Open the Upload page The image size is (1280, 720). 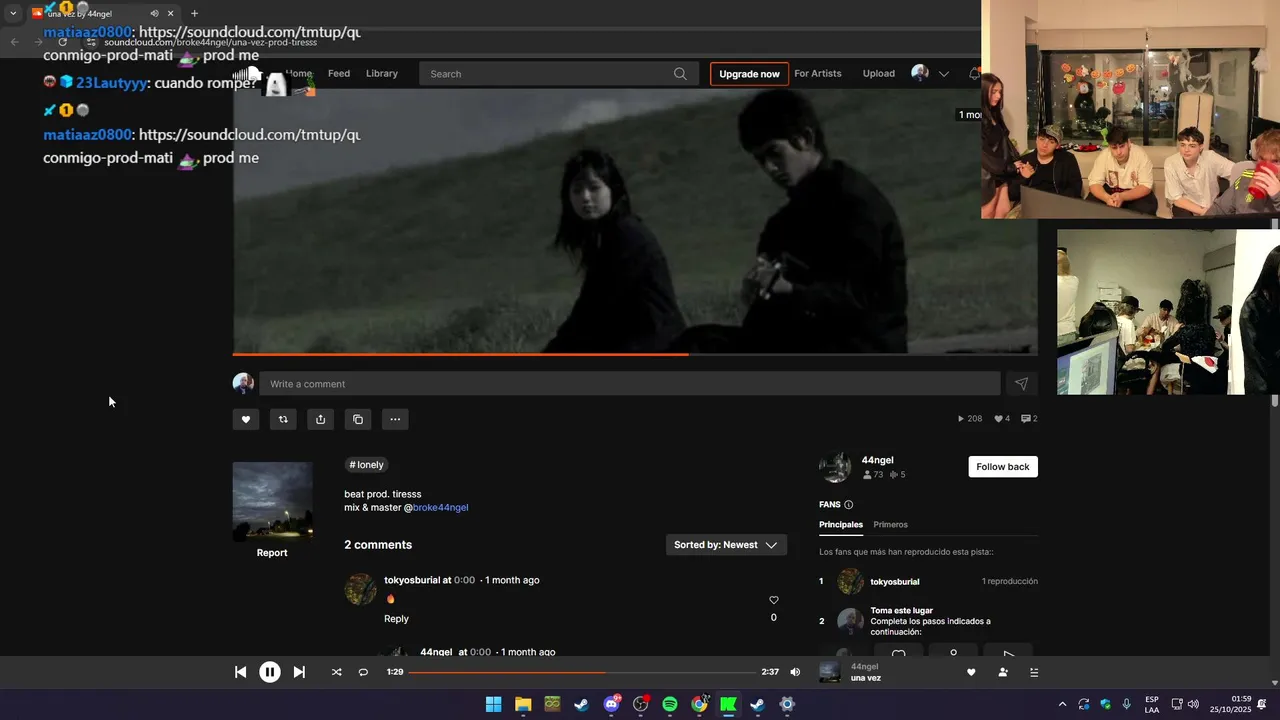coord(879,74)
